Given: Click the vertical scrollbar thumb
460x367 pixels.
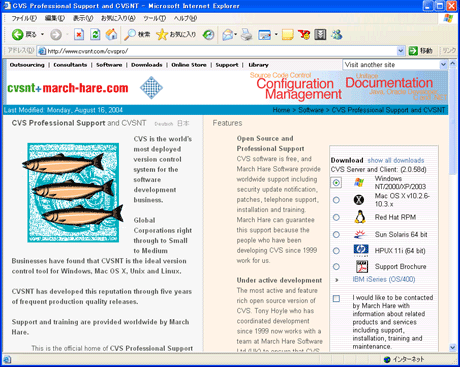Looking at the screenshot, I should tap(452, 121).
